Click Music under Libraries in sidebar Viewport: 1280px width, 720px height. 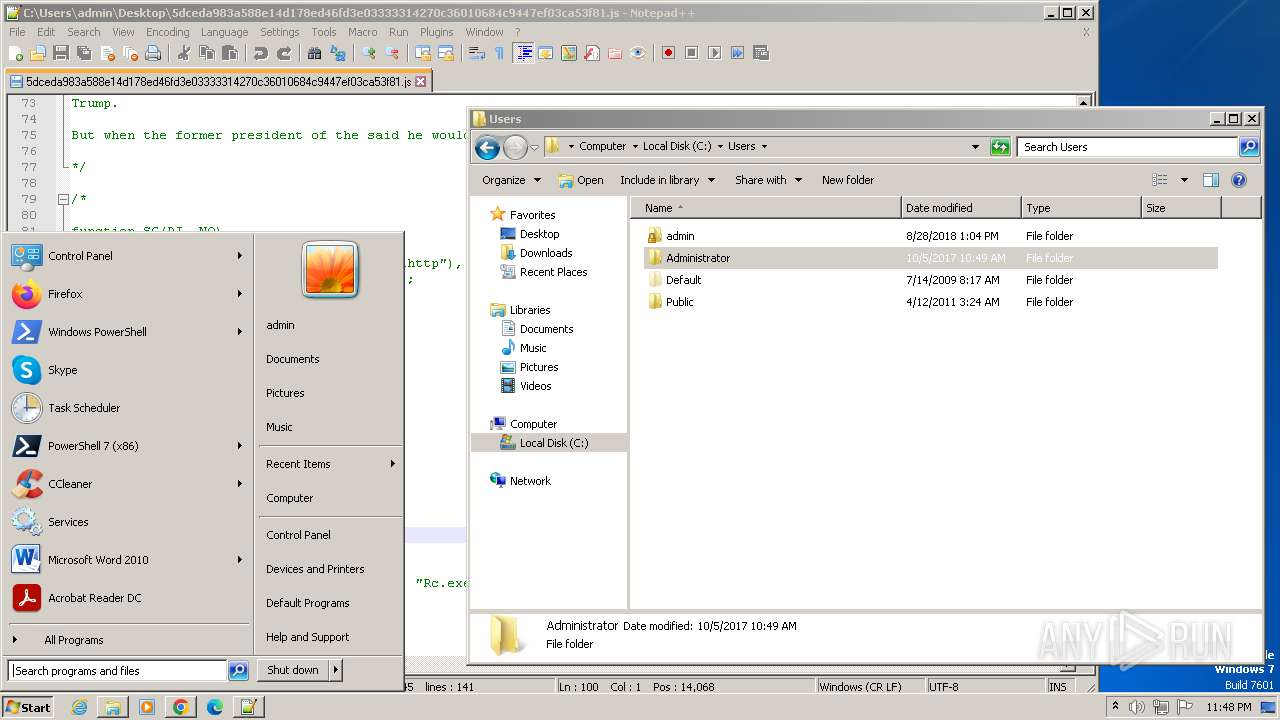(533, 348)
